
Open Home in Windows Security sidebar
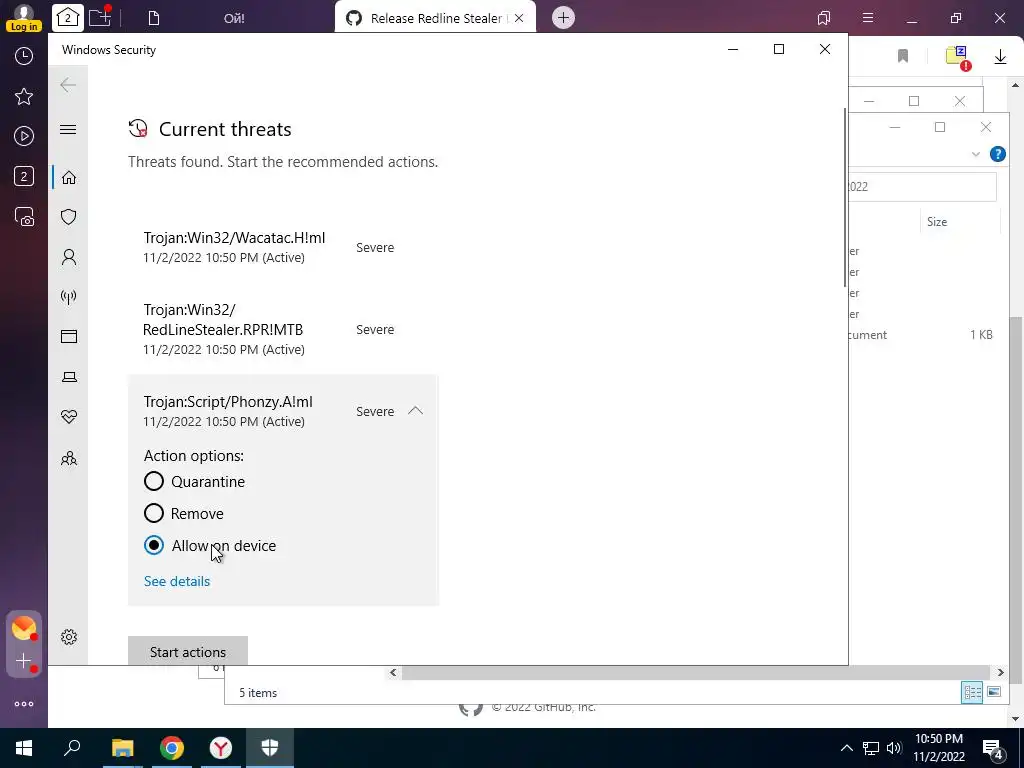pyautogui.click(x=69, y=178)
